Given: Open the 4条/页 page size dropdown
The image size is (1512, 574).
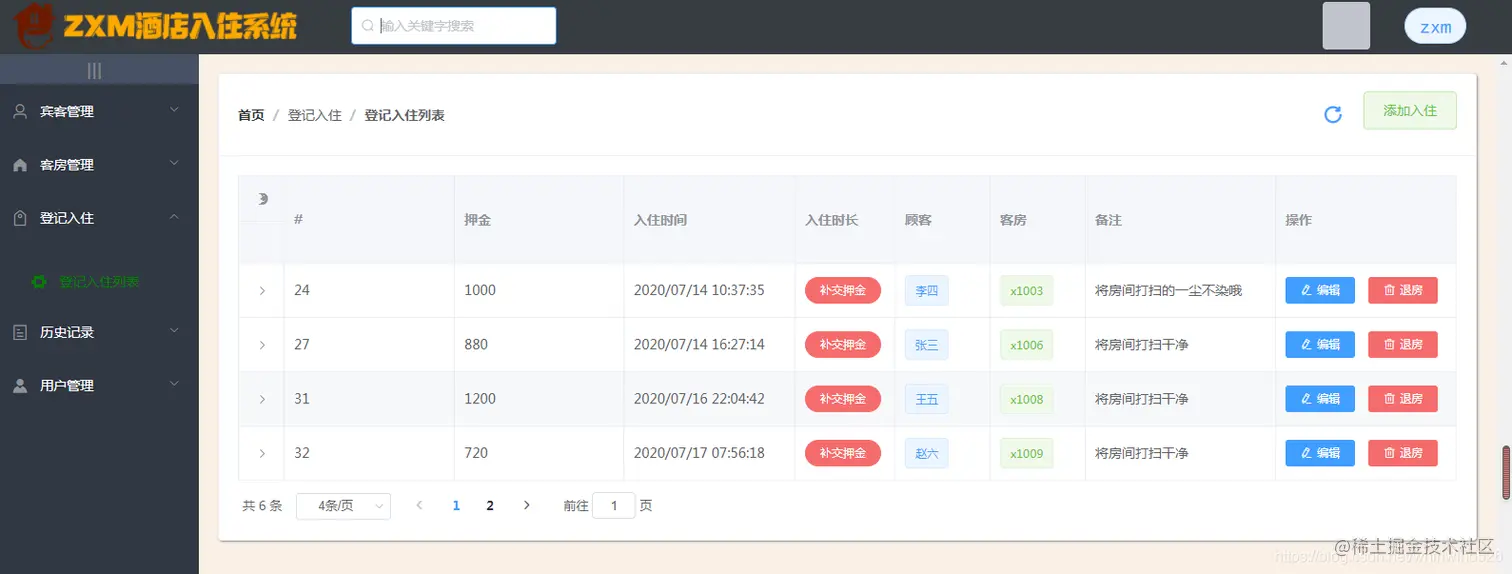Looking at the screenshot, I should tap(343, 506).
